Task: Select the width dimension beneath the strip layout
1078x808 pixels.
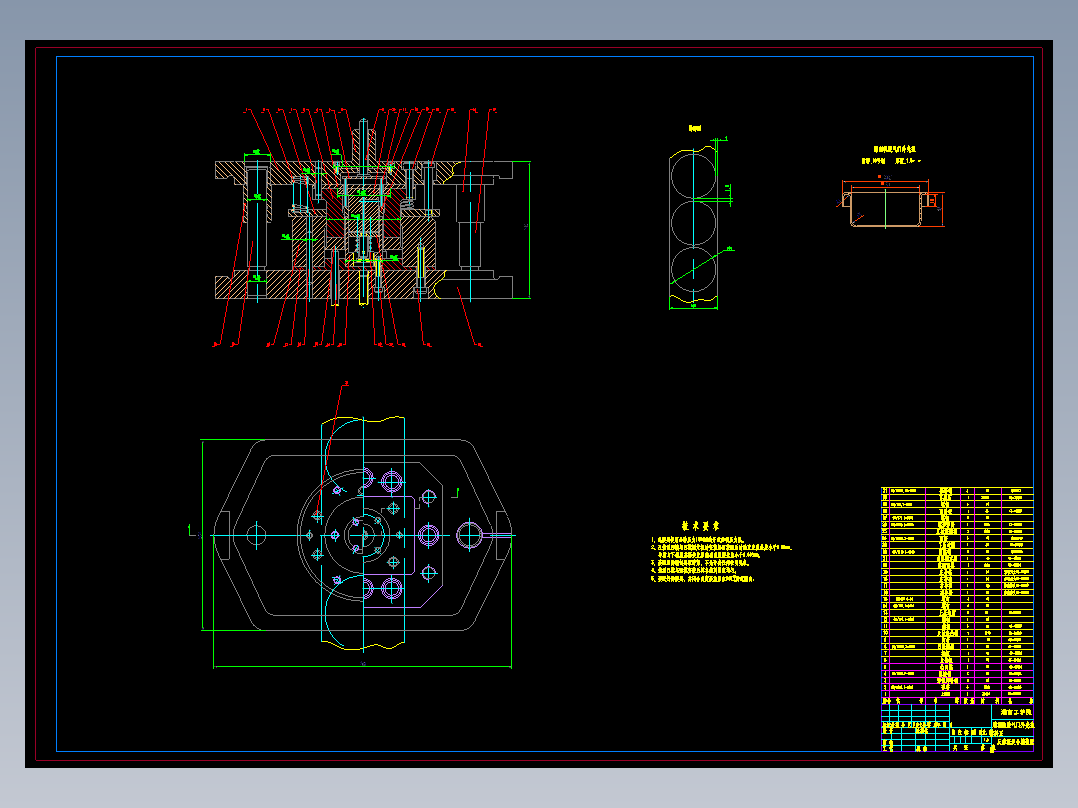Action: [x=694, y=307]
